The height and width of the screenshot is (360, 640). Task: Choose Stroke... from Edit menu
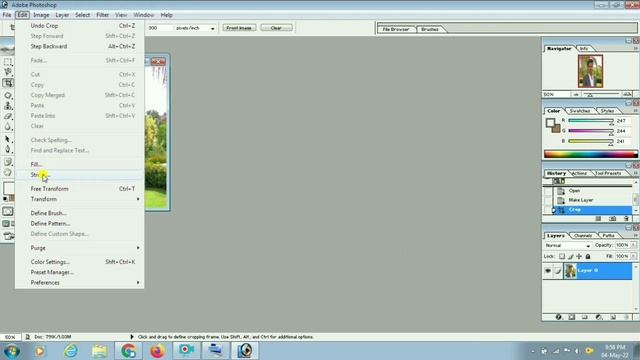80,175
